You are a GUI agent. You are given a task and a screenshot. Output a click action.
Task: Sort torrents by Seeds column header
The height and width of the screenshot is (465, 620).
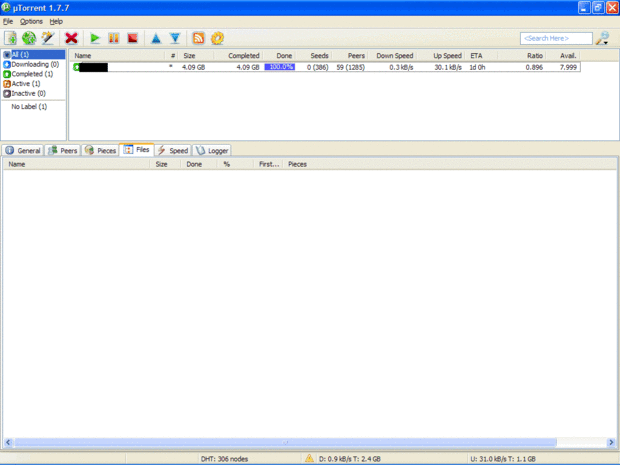coord(314,56)
